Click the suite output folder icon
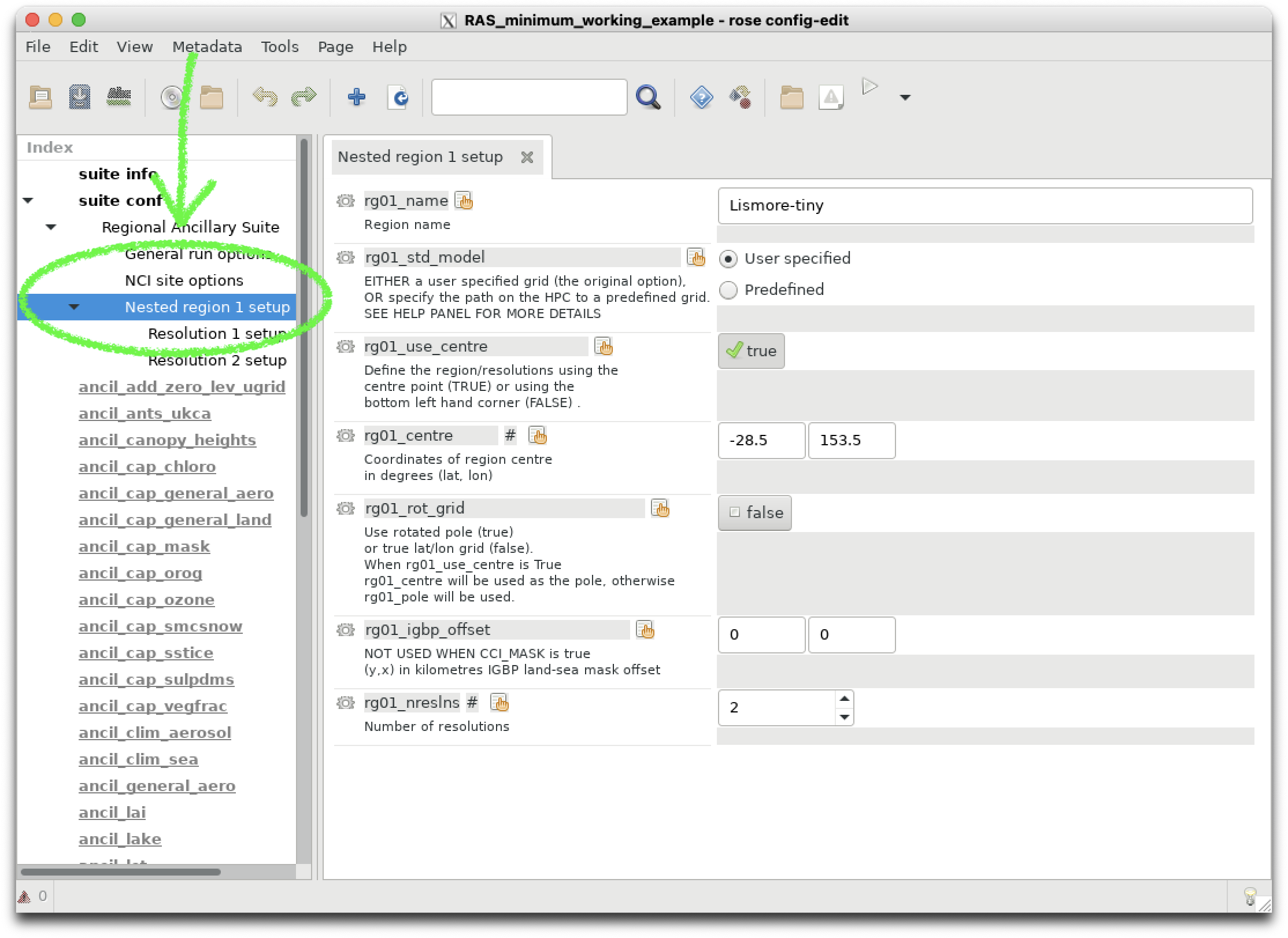1288x938 pixels. tap(791, 97)
